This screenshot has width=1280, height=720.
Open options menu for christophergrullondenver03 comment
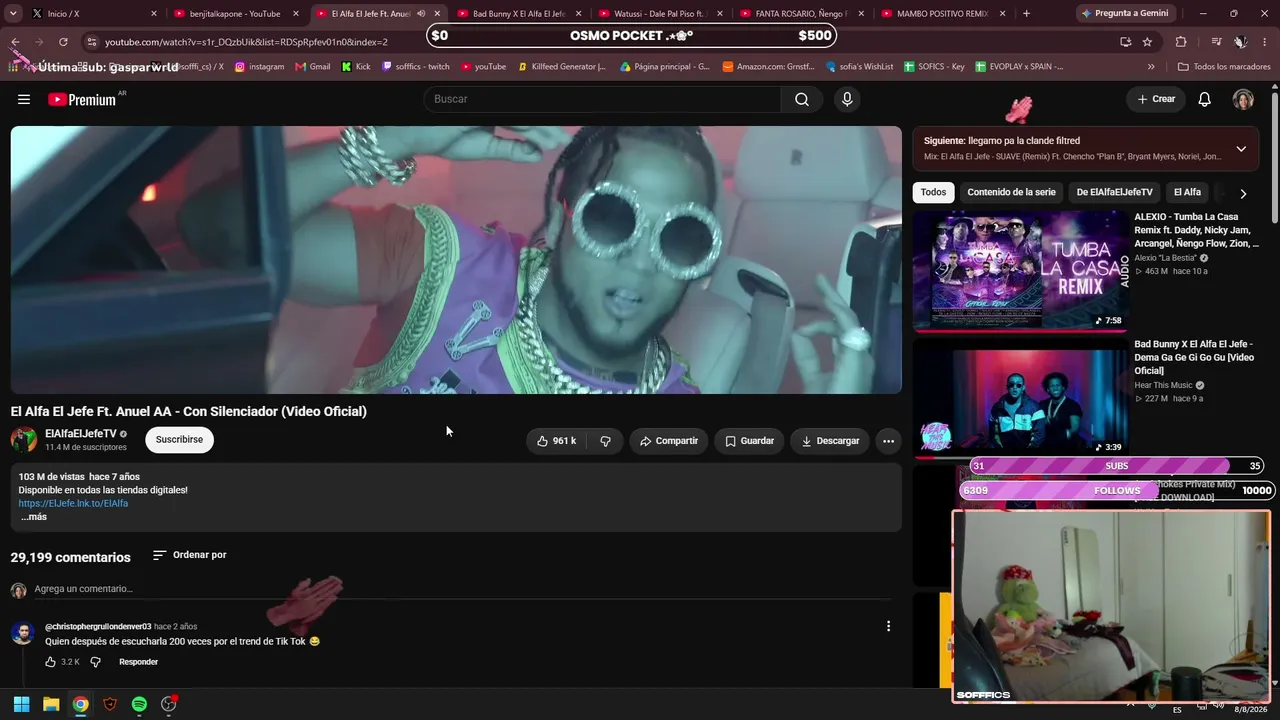(888, 626)
